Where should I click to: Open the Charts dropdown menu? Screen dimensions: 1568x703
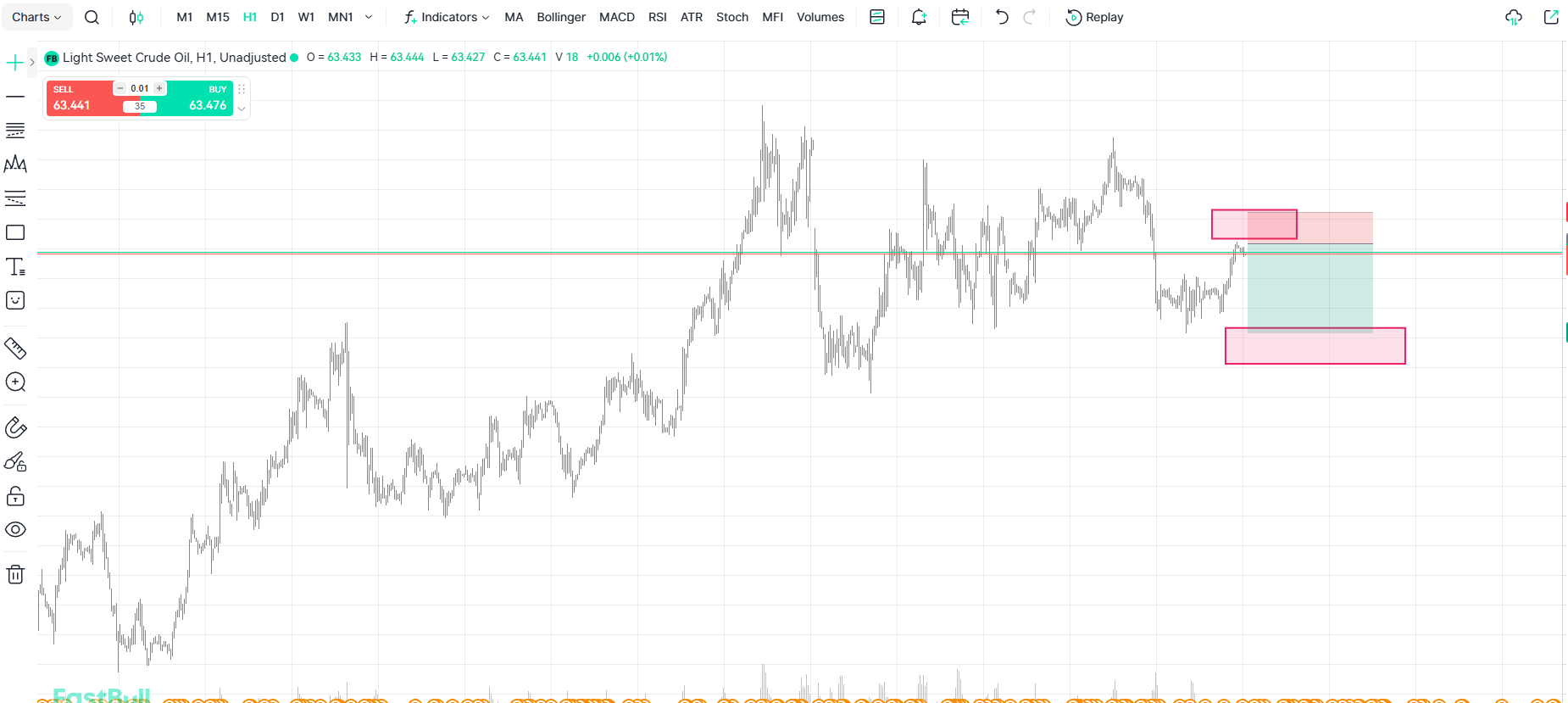tap(36, 17)
